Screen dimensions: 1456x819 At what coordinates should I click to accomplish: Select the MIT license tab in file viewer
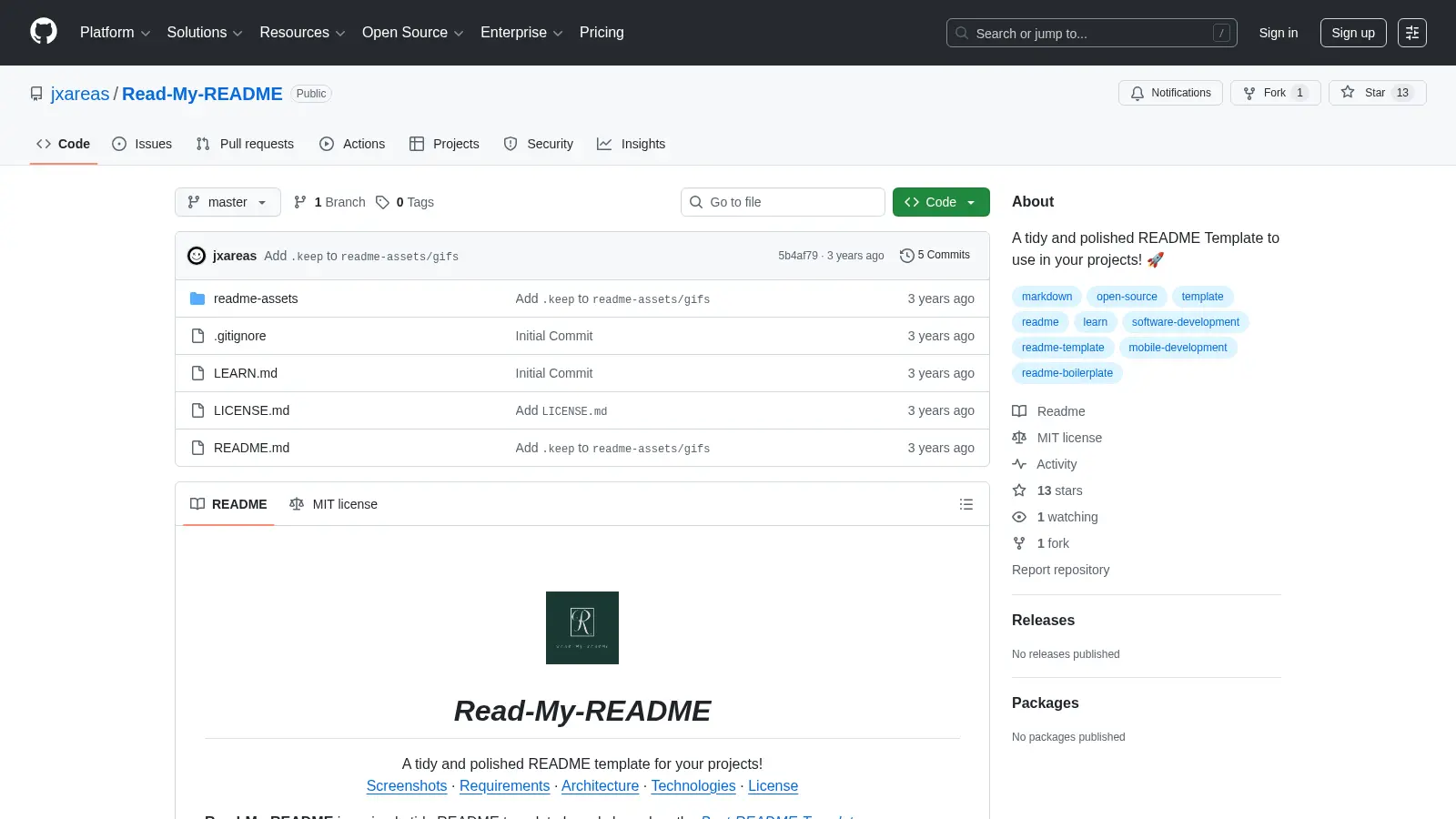click(x=333, y=504)
